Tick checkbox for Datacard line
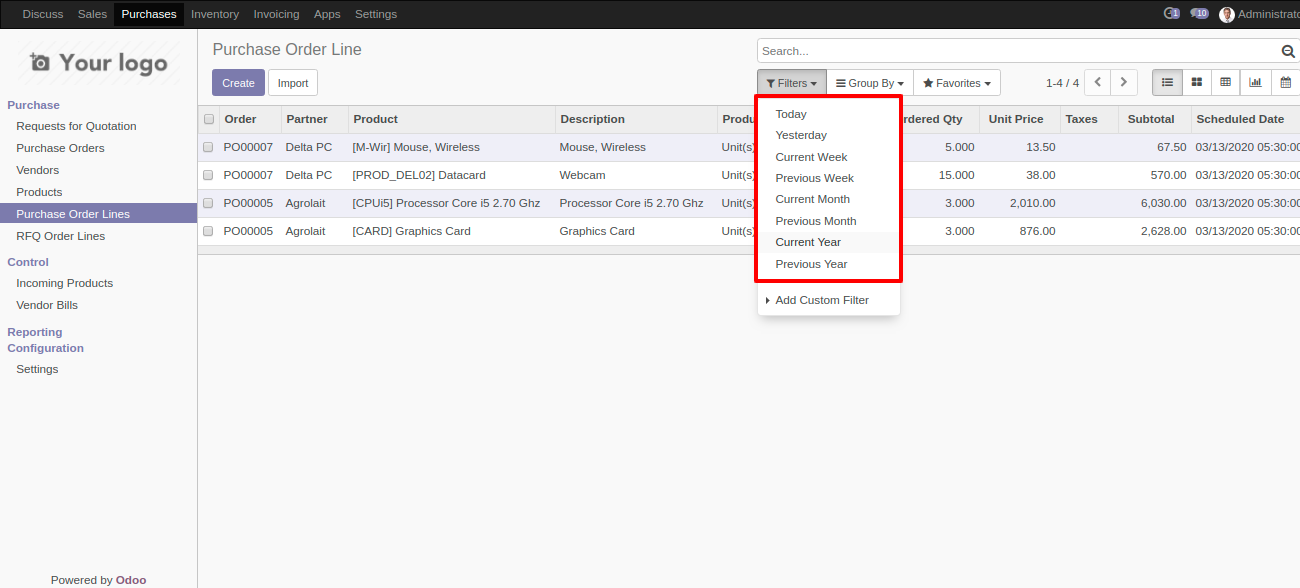The image size is (1300, 588). 209,175
